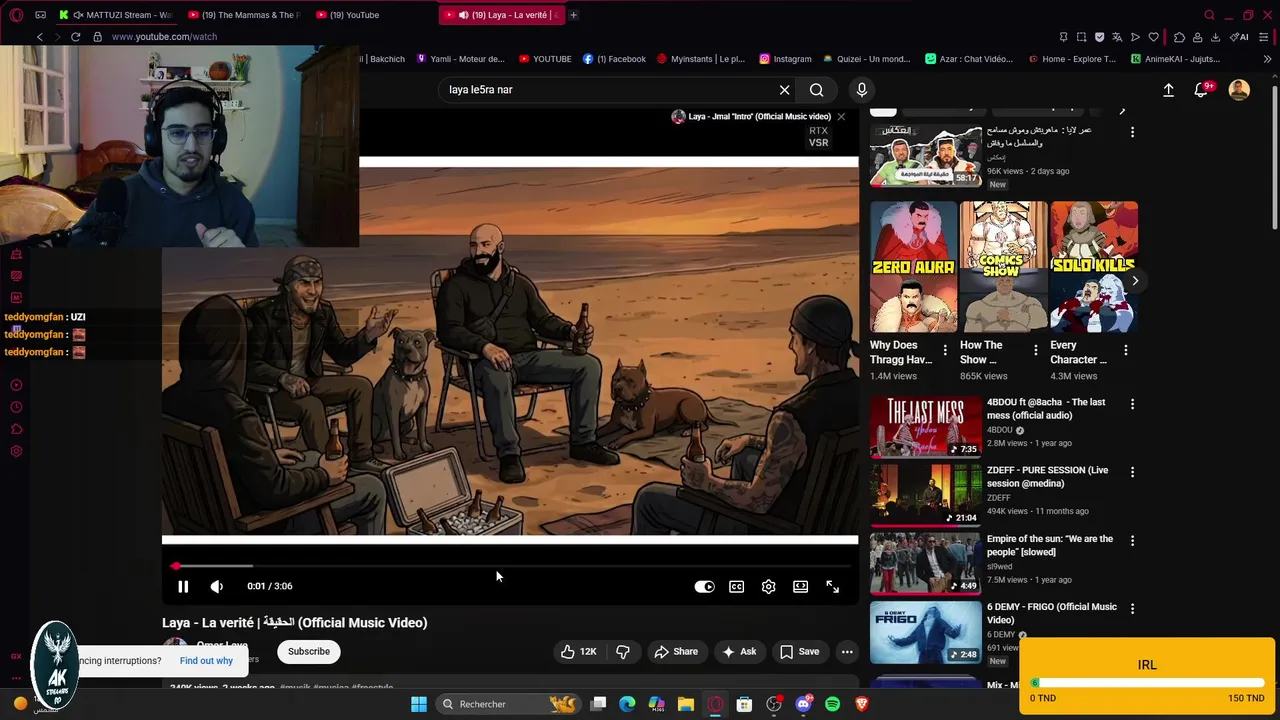Screen dimensions: 1280x720
Task: Open Windows Start menu
Action: pyautogui.click(x=419, y=704)
